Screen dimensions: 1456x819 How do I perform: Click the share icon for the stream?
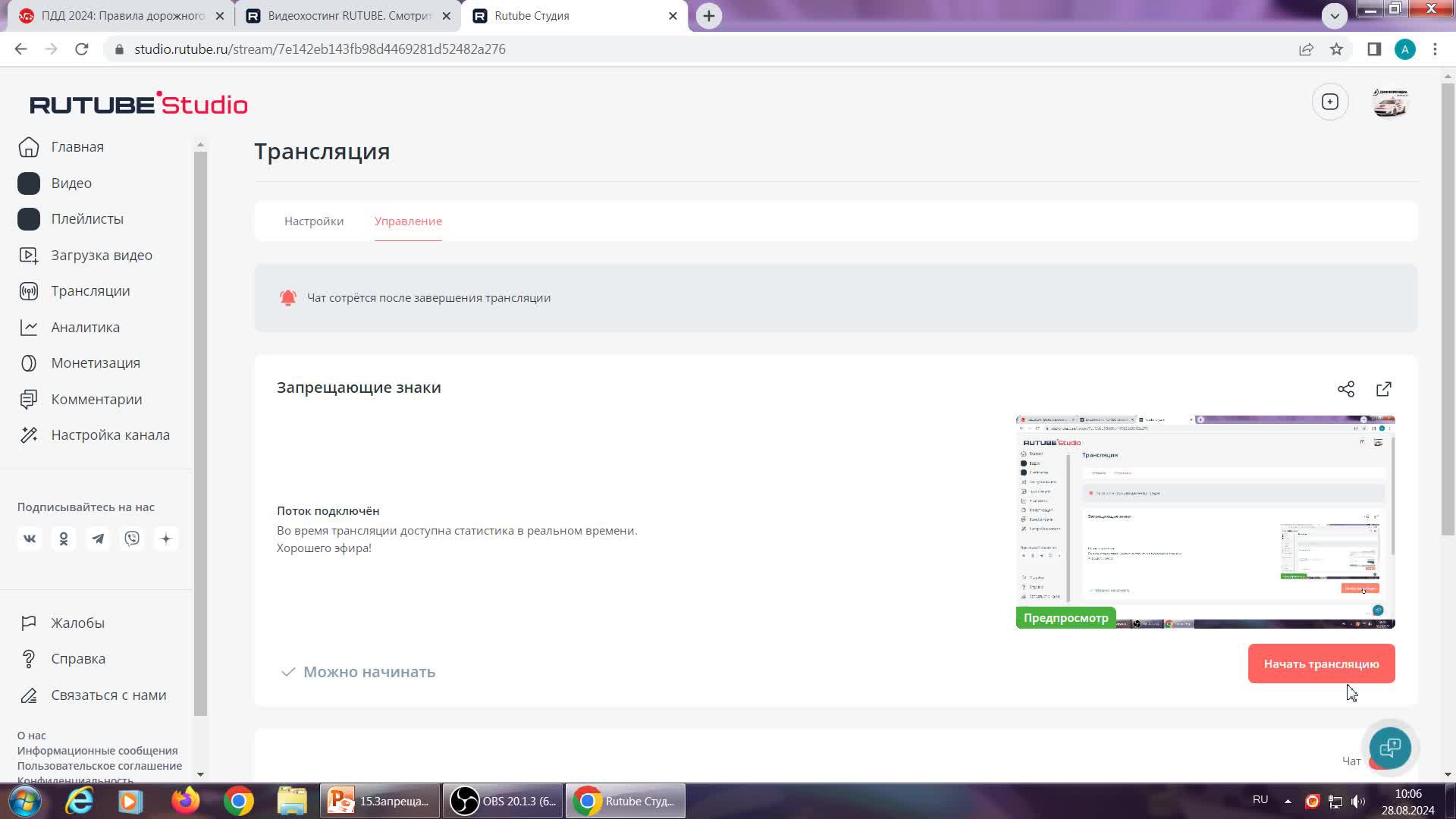(1345, 389)
